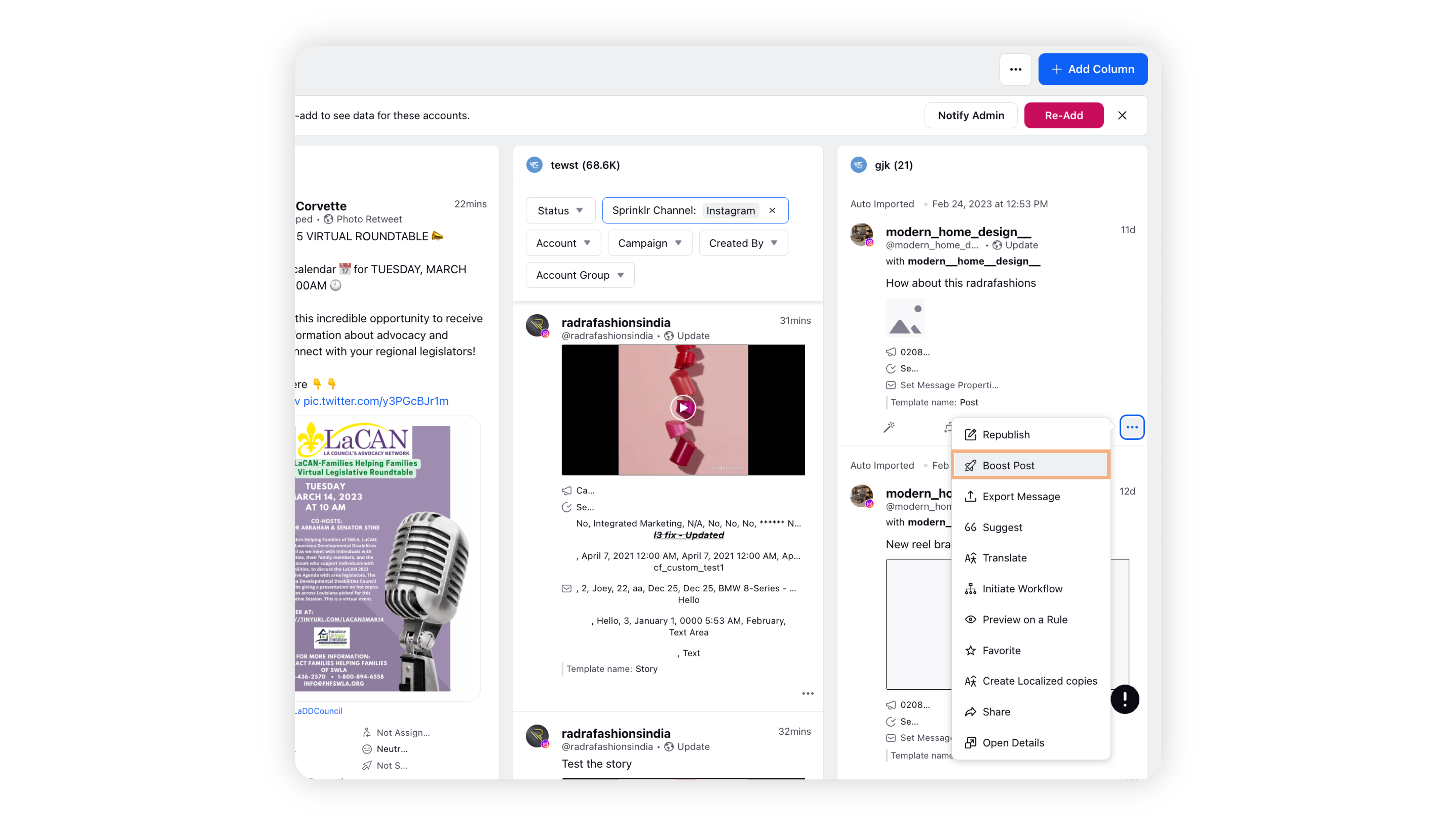Screen dimensions: 1456x825
Task: Click Notify Admin button
Action: (x=971, y=115)
